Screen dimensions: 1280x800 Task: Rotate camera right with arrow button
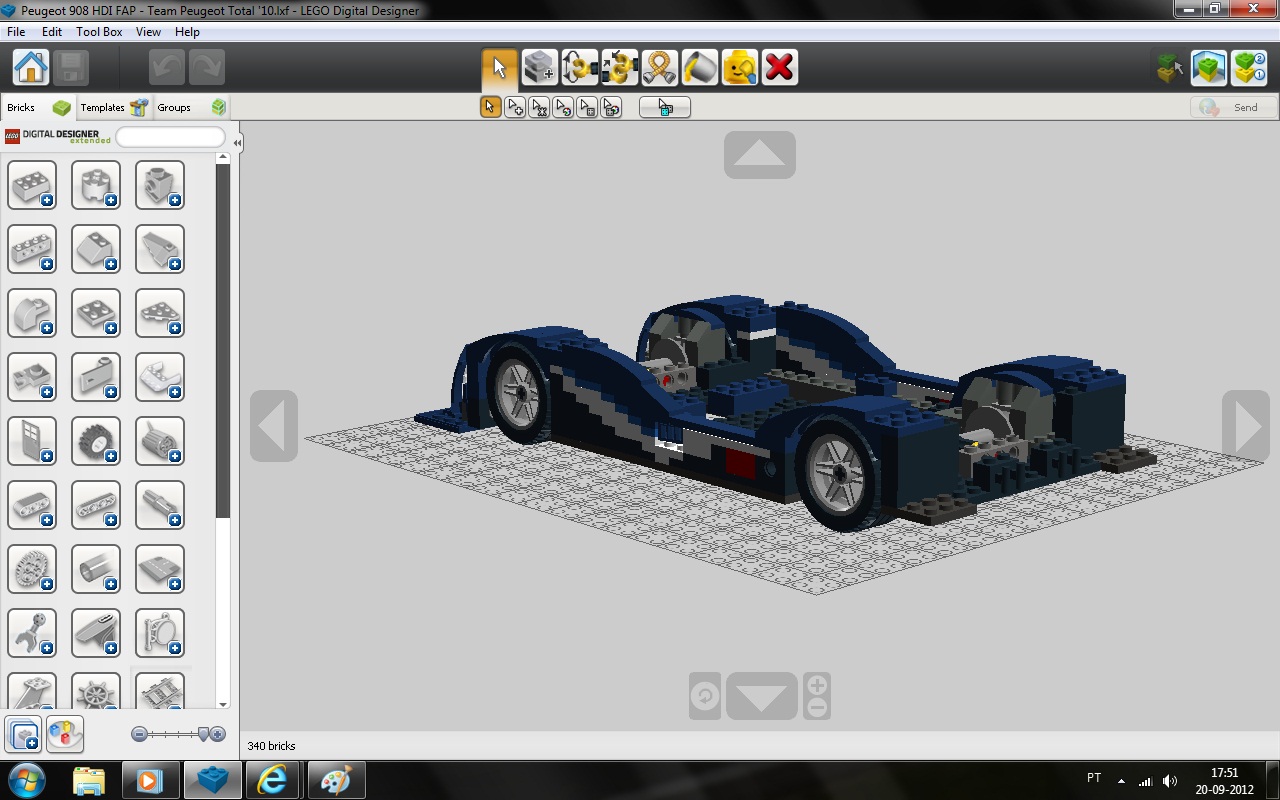pyautogui.click(x=1246, y=426)
